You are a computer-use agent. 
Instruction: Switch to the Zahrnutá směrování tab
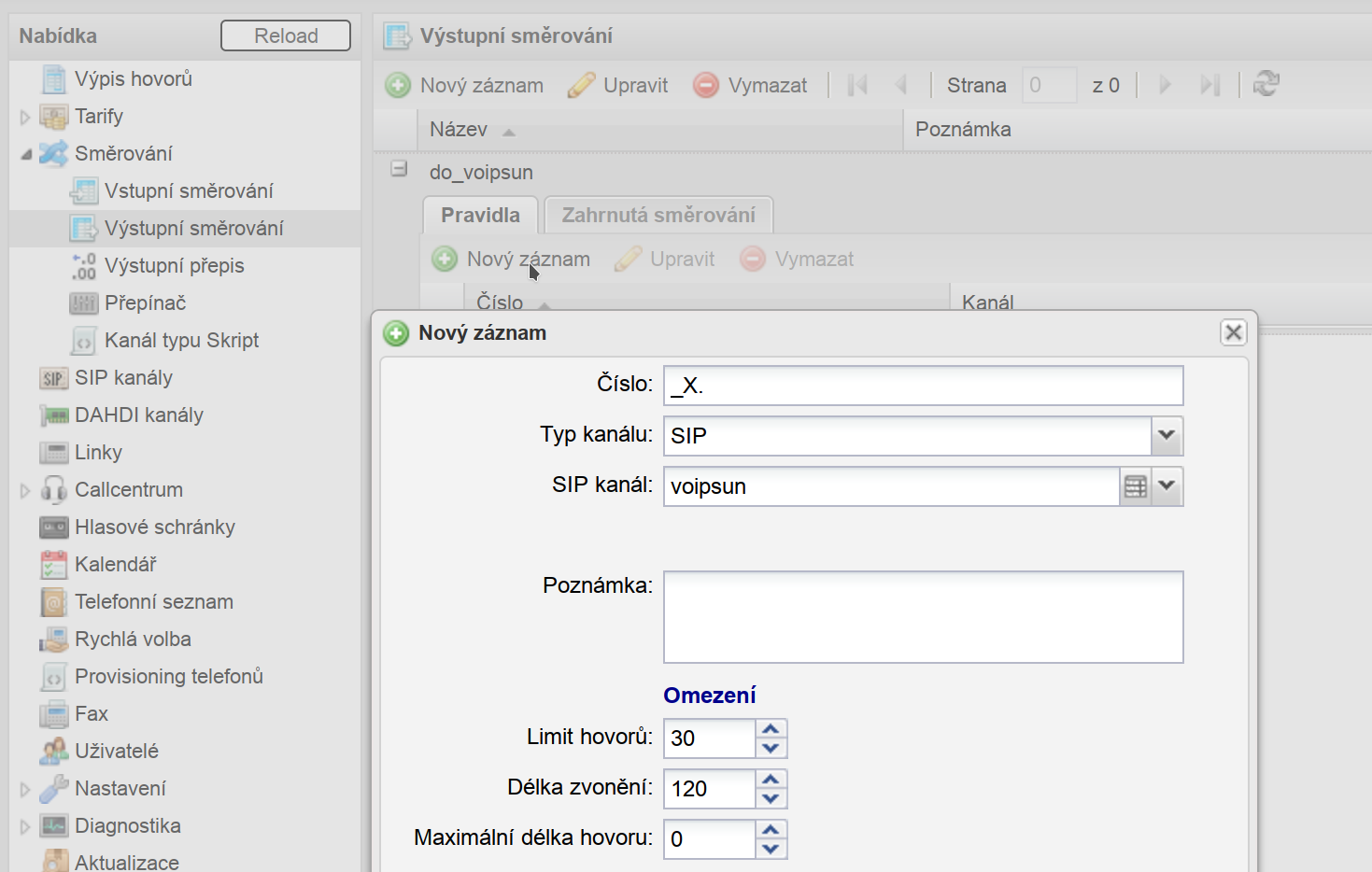[658, 215]
